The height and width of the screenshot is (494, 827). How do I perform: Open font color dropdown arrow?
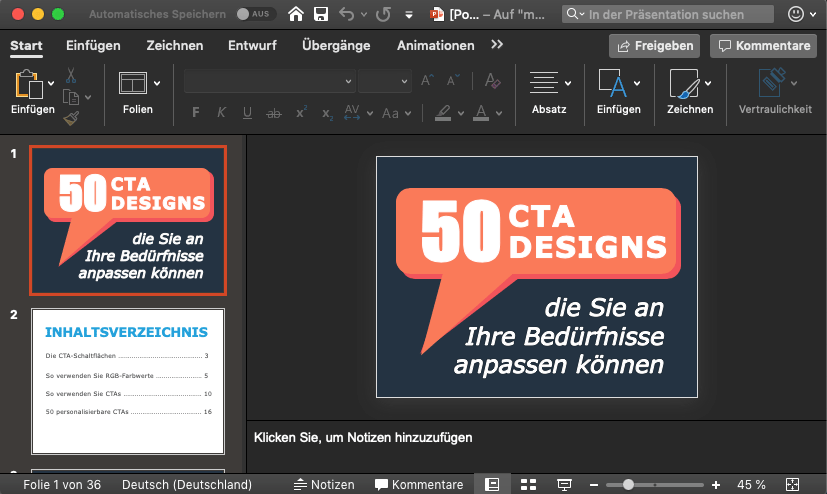click(499, 113)
